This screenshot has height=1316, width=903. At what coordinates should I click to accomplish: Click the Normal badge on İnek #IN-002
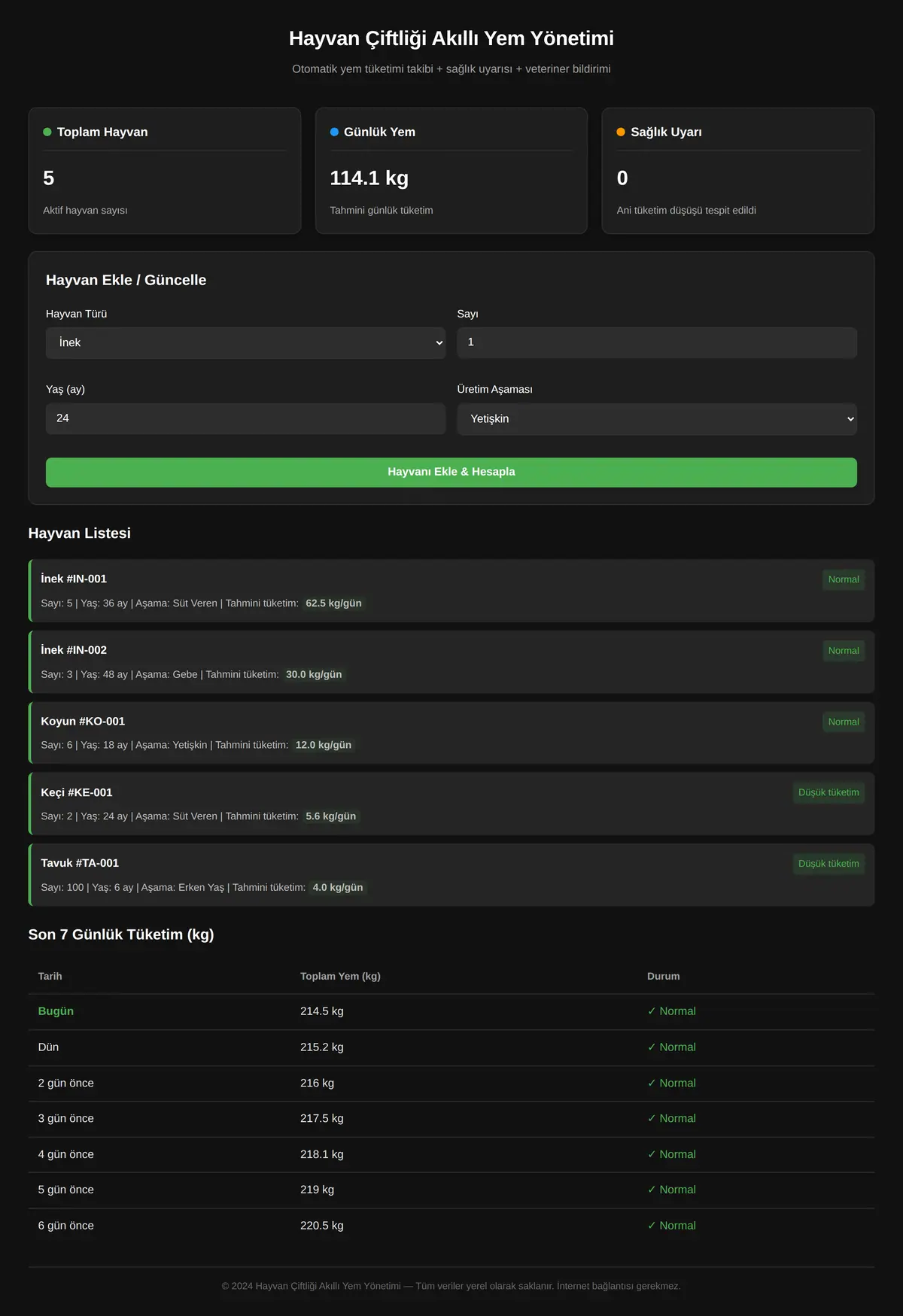click(x=844, y=651)
